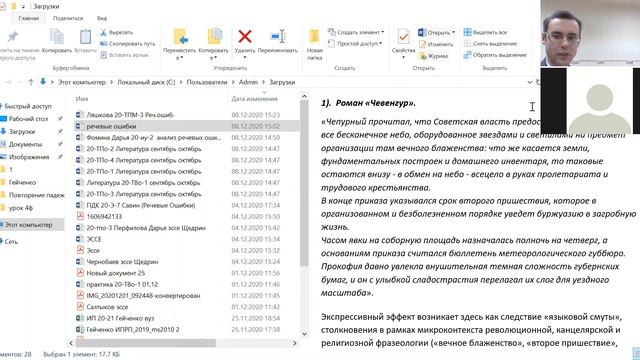640x360 pixels.
Task: Invert the selection with Обратить выделение
Action: click(495, 55)
